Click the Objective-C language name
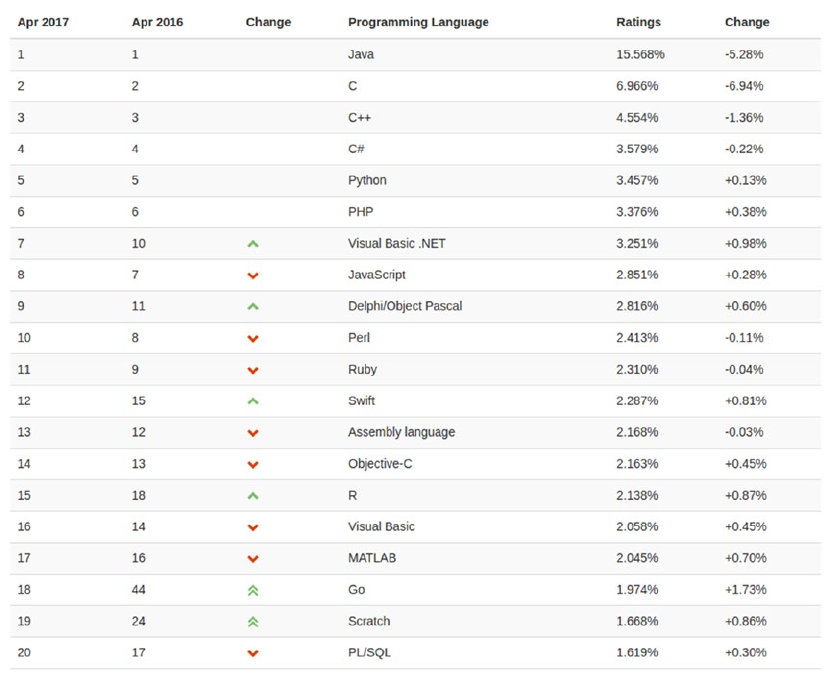The image size is (829, 676). pos(381,464)
